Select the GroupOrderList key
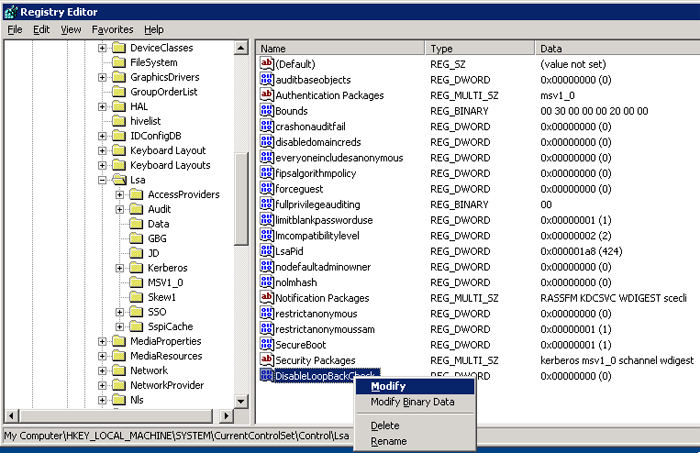700x453 pixels. coord(164,92)
